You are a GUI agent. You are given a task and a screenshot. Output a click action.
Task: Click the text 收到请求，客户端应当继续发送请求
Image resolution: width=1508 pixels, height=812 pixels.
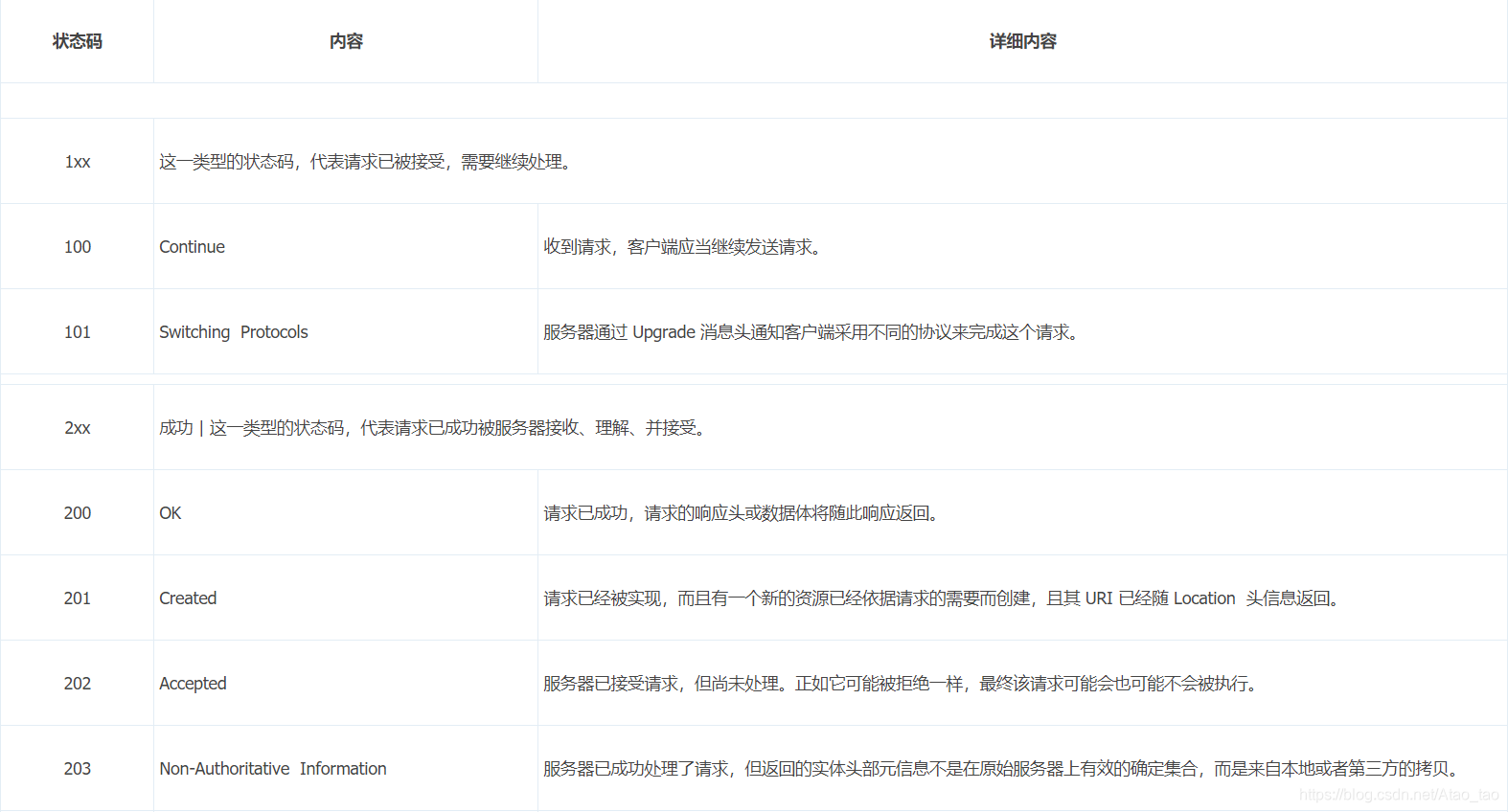683,247
